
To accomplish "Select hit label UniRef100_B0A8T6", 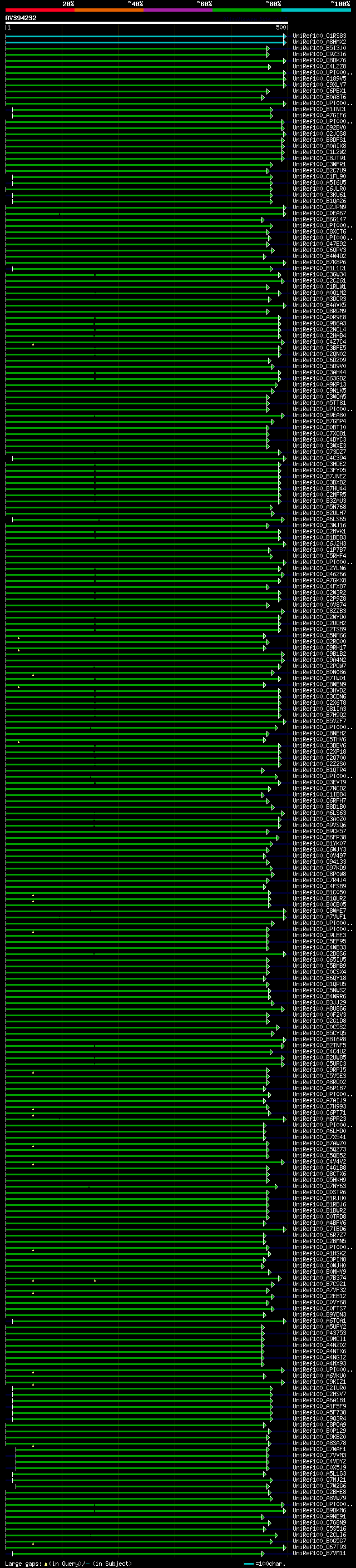I will click(319, 97).
